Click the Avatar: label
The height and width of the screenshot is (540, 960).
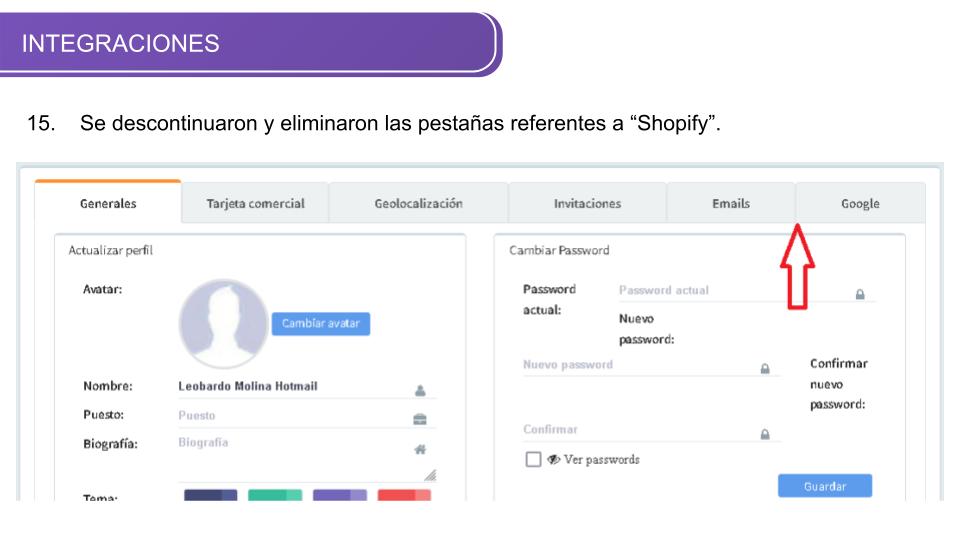[102, 289]
